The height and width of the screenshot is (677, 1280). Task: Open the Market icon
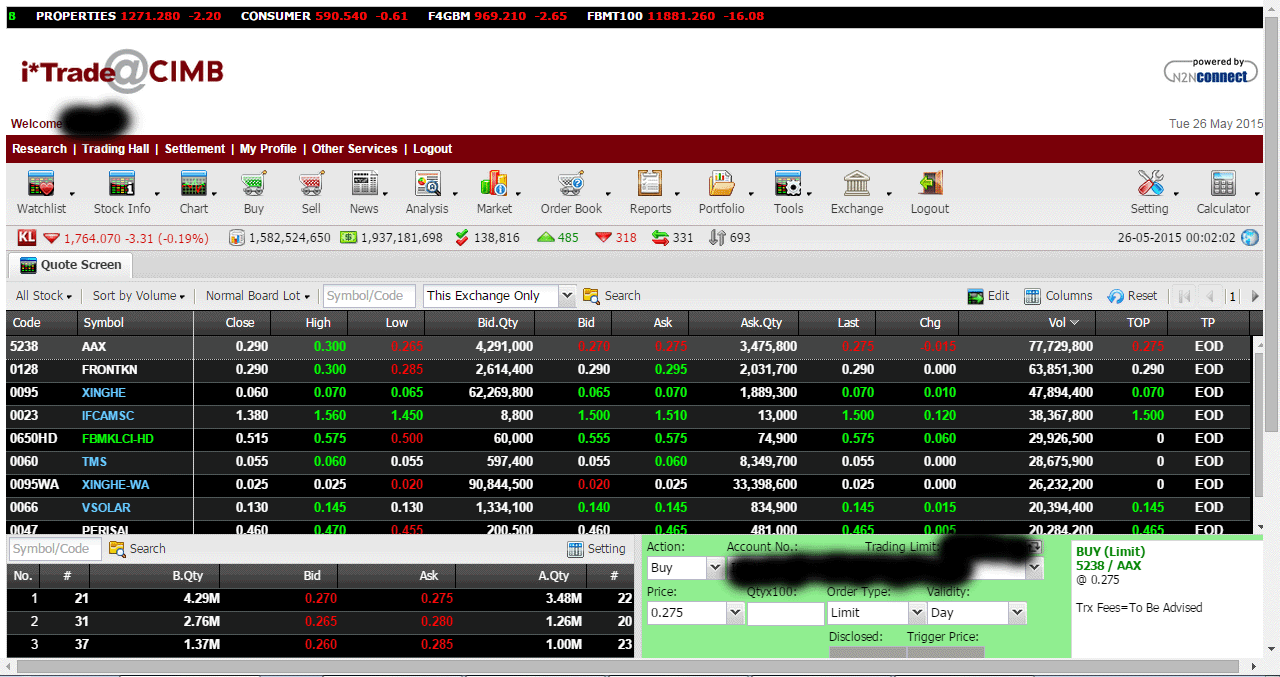point(494,185)
